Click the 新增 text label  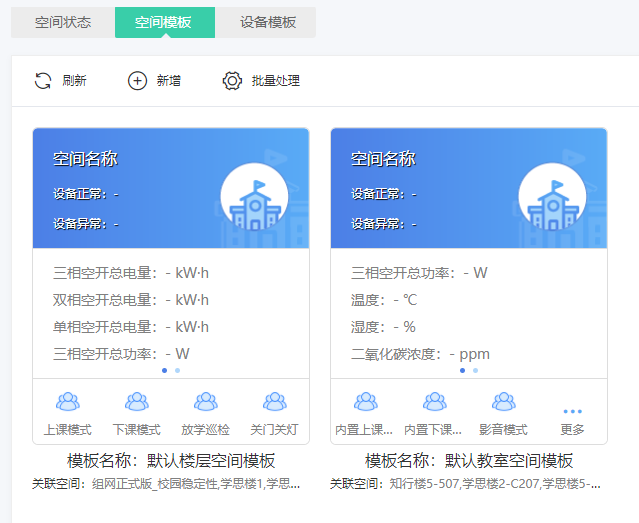pos(169,81)
